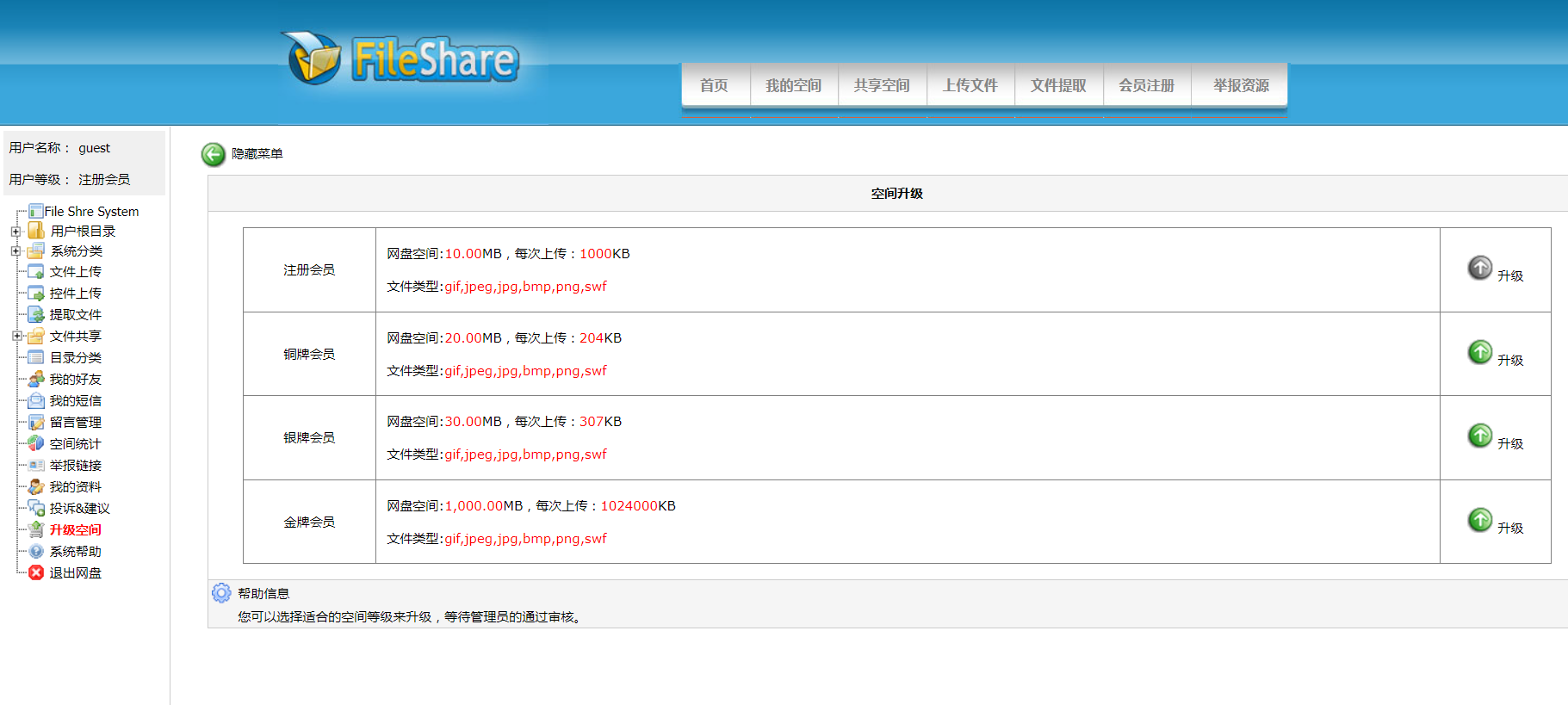Click the 目录分类 icon in sidebar
The image size is (1568, 705).
(35, 357)
